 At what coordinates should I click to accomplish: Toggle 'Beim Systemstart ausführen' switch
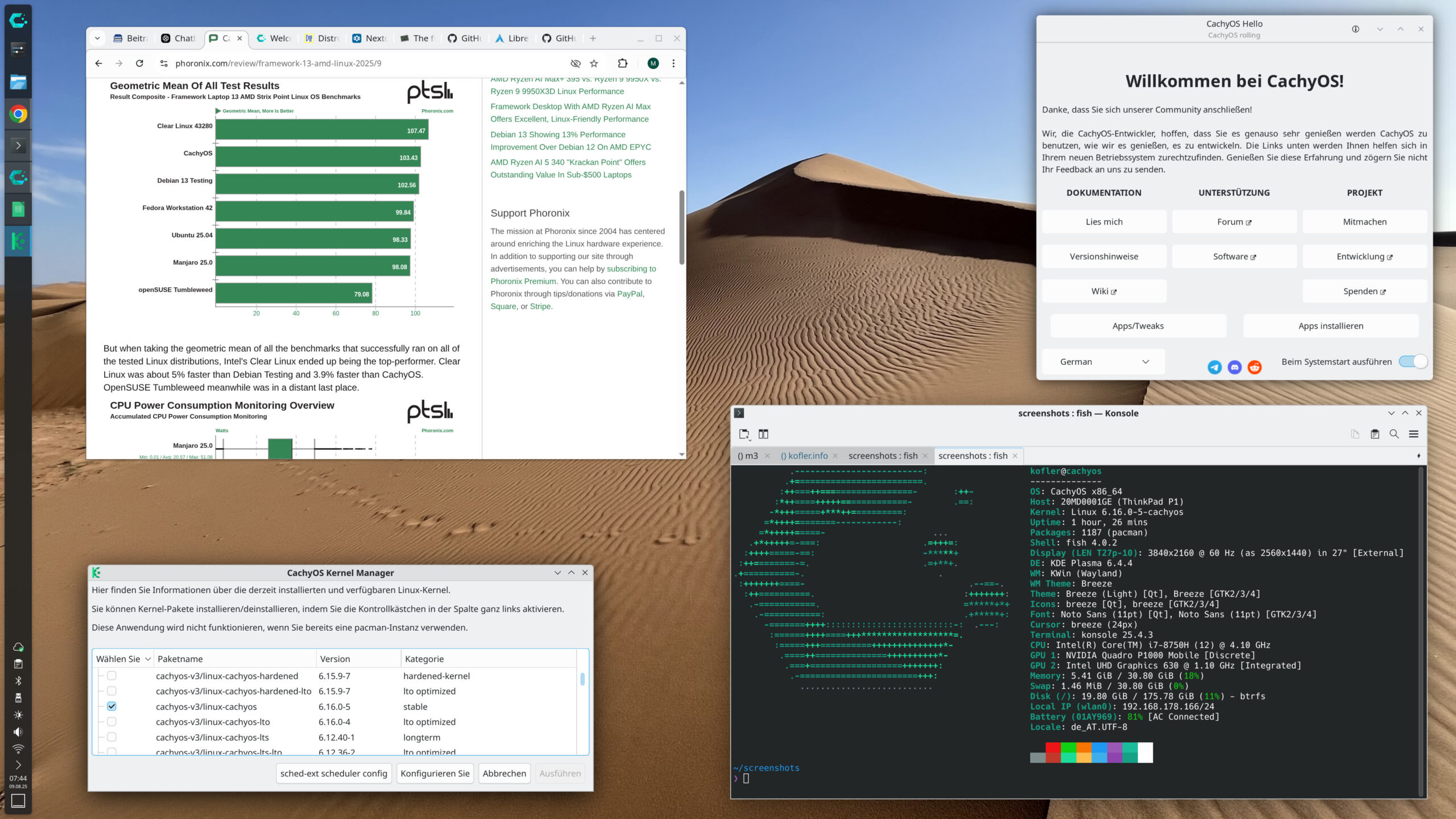tap(1413, 361)
